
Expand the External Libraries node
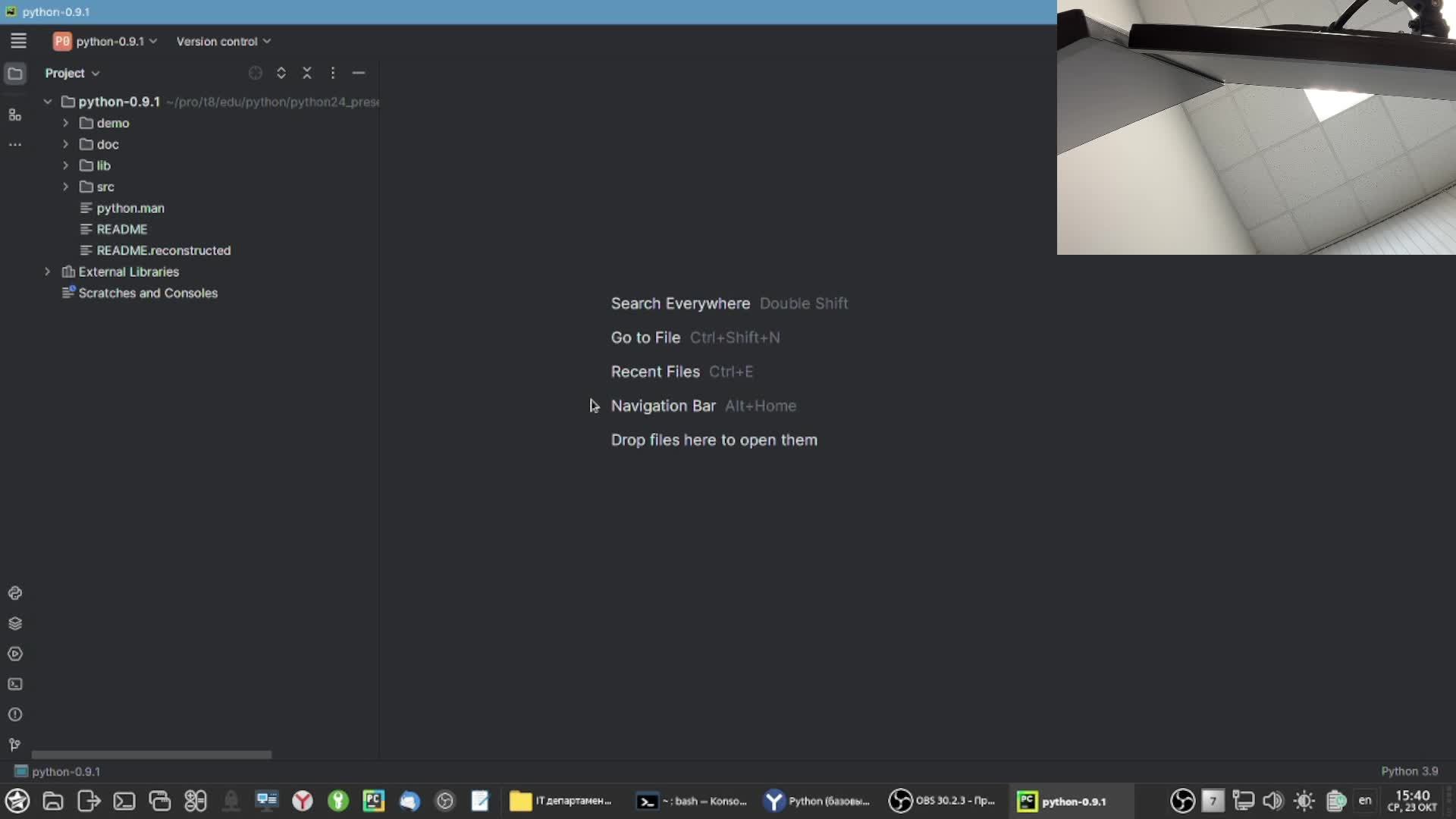pos(48,271)
